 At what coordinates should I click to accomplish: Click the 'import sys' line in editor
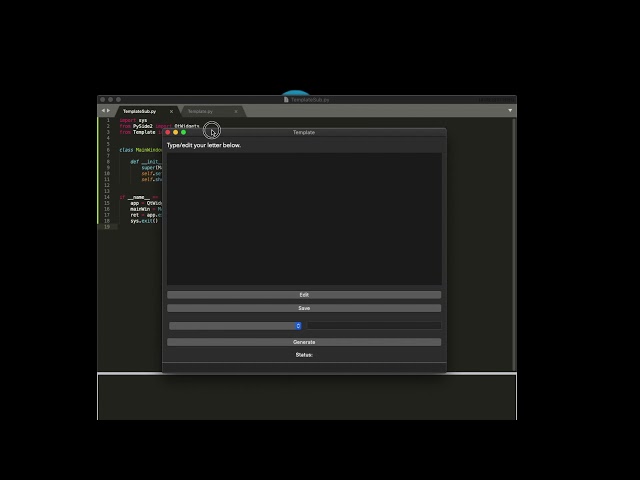click(x=133, y=120)
